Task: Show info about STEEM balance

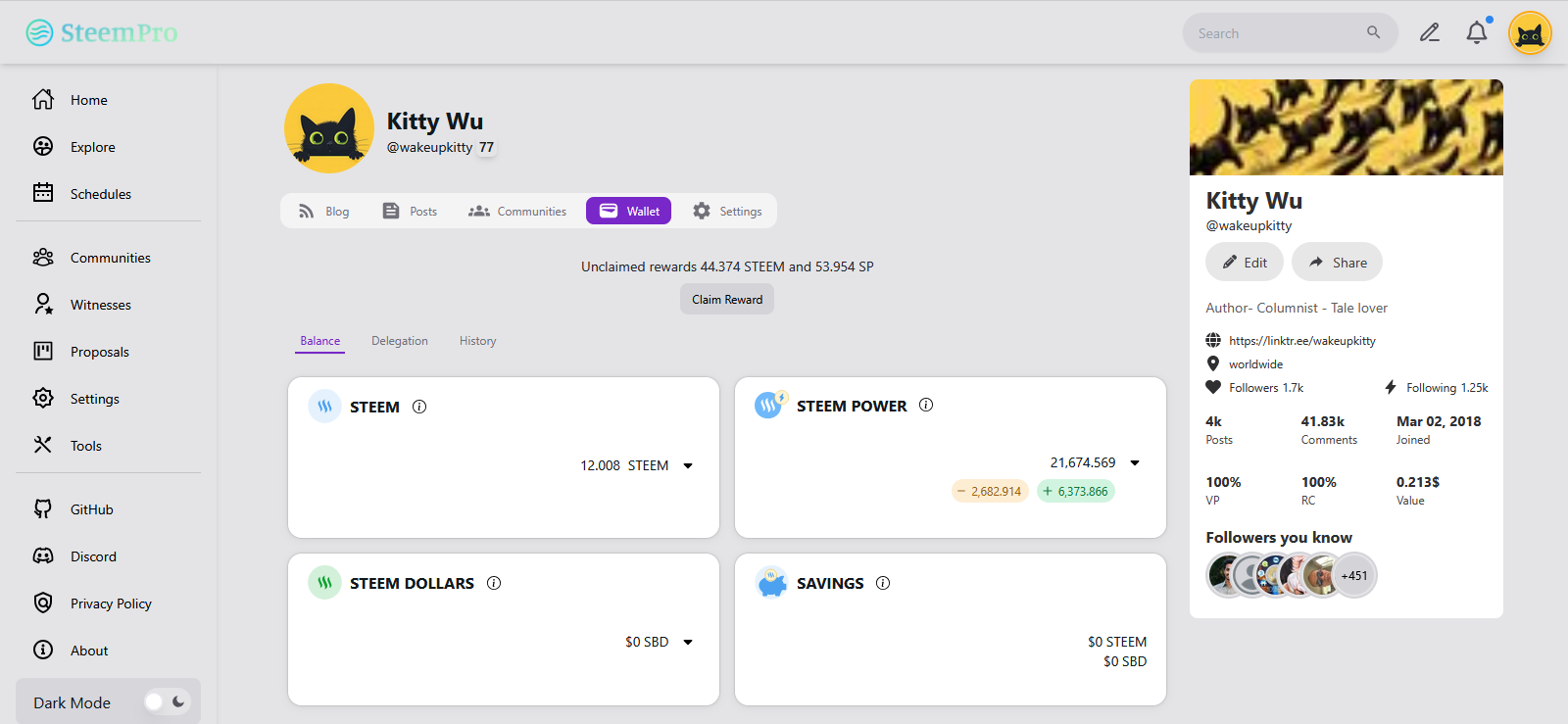Action: click(x=419, y=407)
